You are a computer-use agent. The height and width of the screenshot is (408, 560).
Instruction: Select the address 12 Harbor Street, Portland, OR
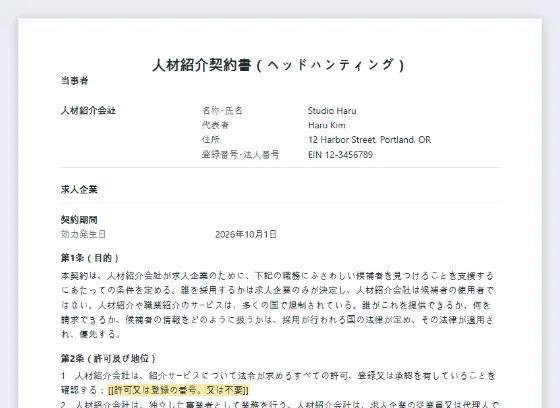click(369, 140)
